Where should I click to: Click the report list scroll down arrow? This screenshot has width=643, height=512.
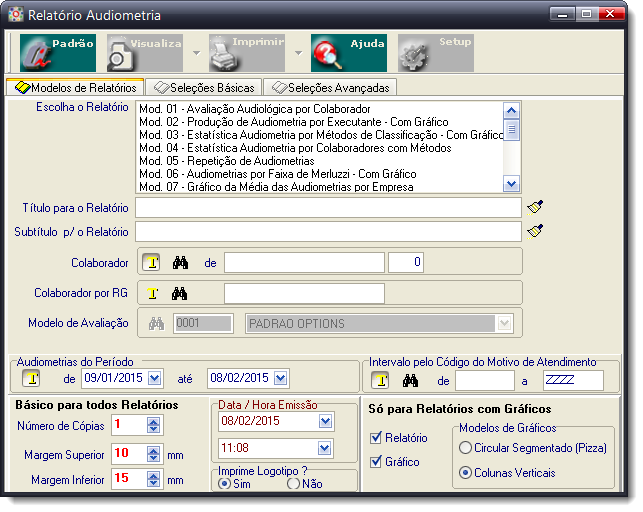pyautogui.click(x=511, y=184)
